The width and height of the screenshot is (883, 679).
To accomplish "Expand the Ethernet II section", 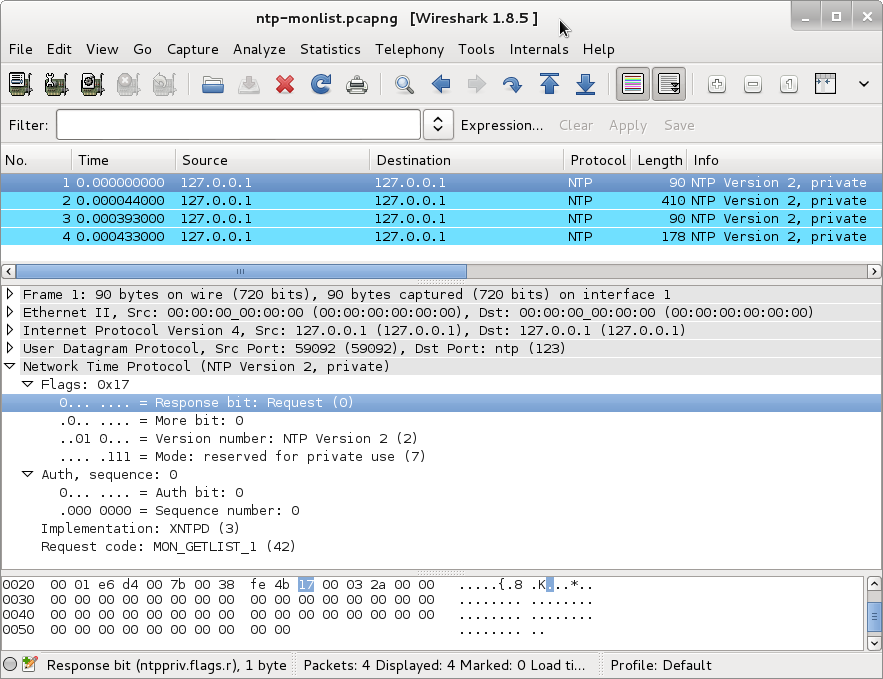I will [10, 312].
